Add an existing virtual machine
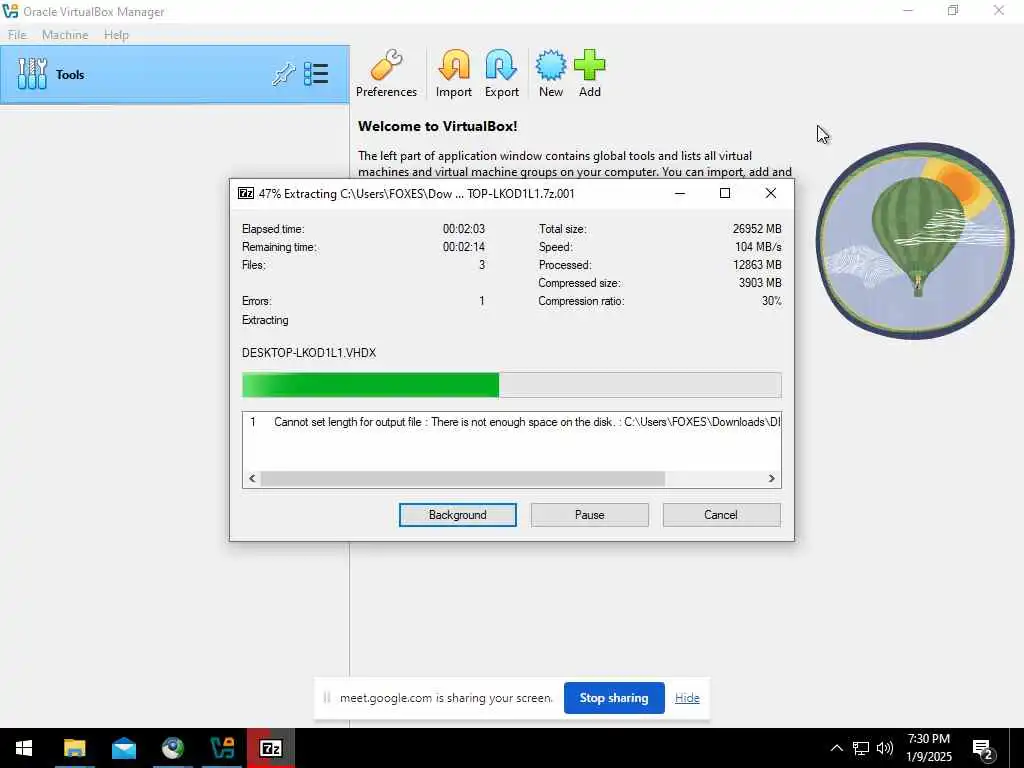The width and height of the screenshot is (1024, 768). point(590,73)
